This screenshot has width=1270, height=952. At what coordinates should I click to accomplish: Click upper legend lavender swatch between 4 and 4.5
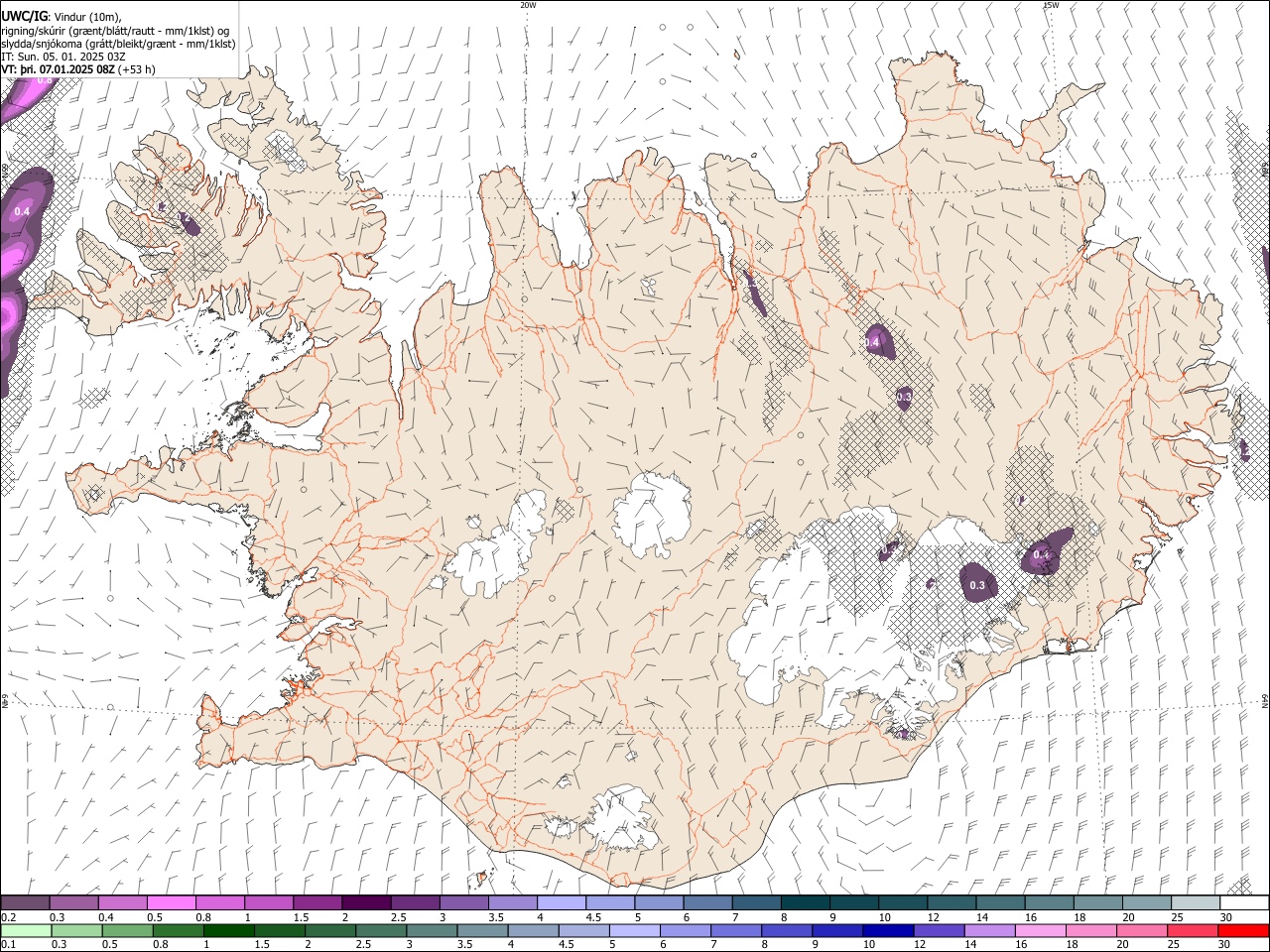point(561,903)
